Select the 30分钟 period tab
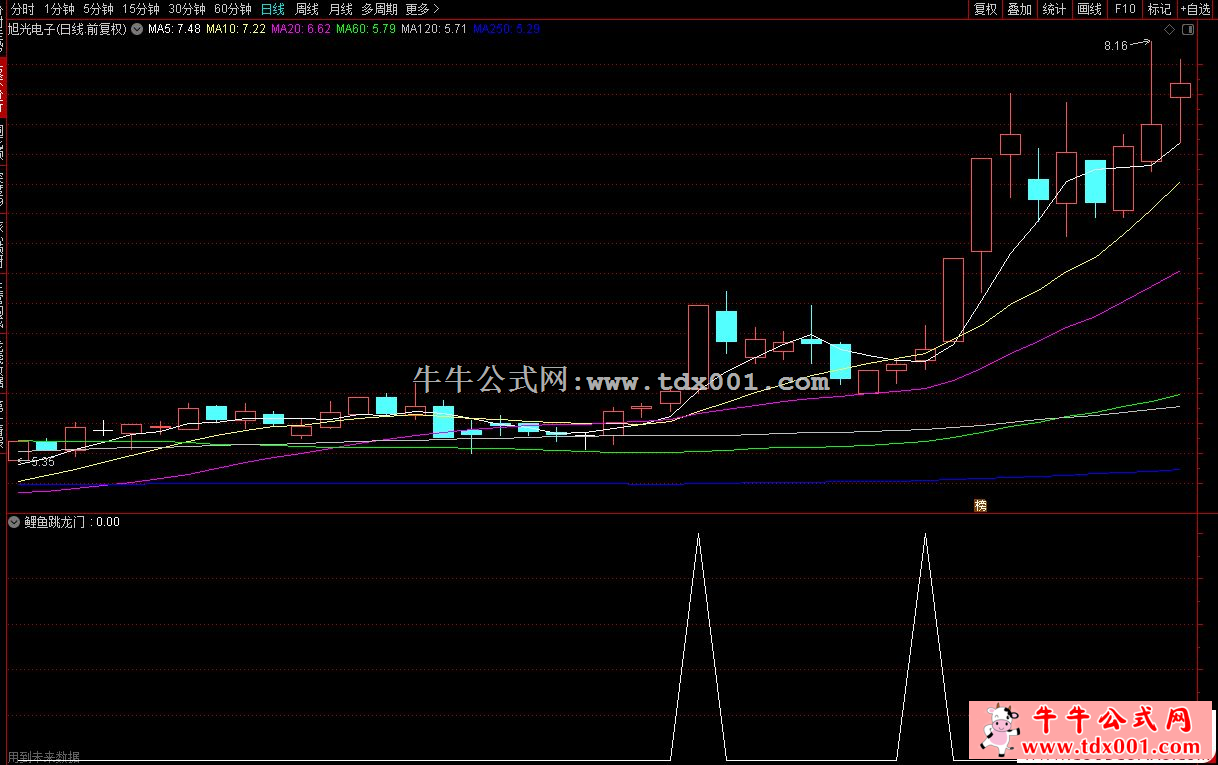Image resolution: width=1218 pixels, height=765 pixels. click(186, 9)
